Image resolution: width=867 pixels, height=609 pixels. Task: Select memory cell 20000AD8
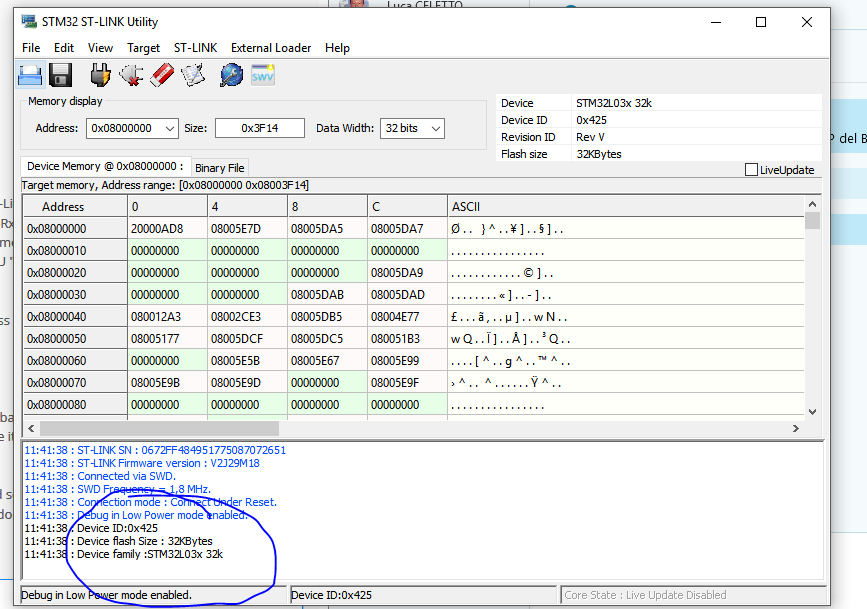167,228
